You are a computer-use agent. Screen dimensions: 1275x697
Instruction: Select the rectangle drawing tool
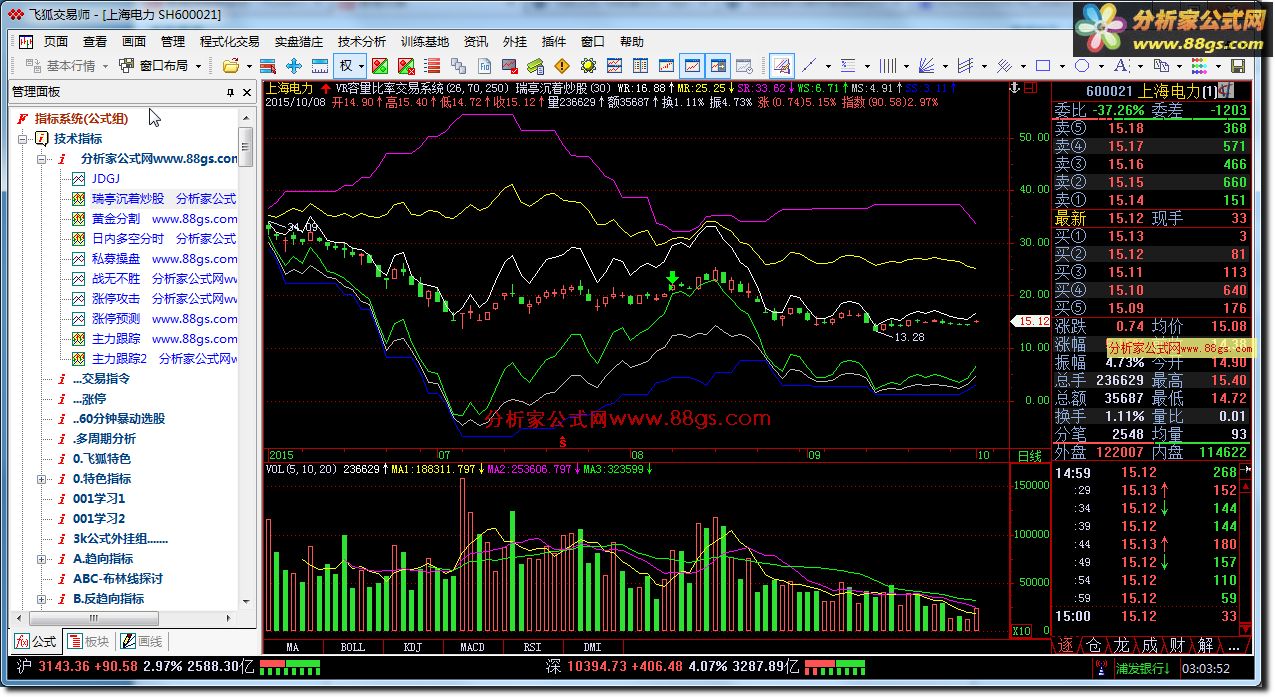click(1043, 66)
